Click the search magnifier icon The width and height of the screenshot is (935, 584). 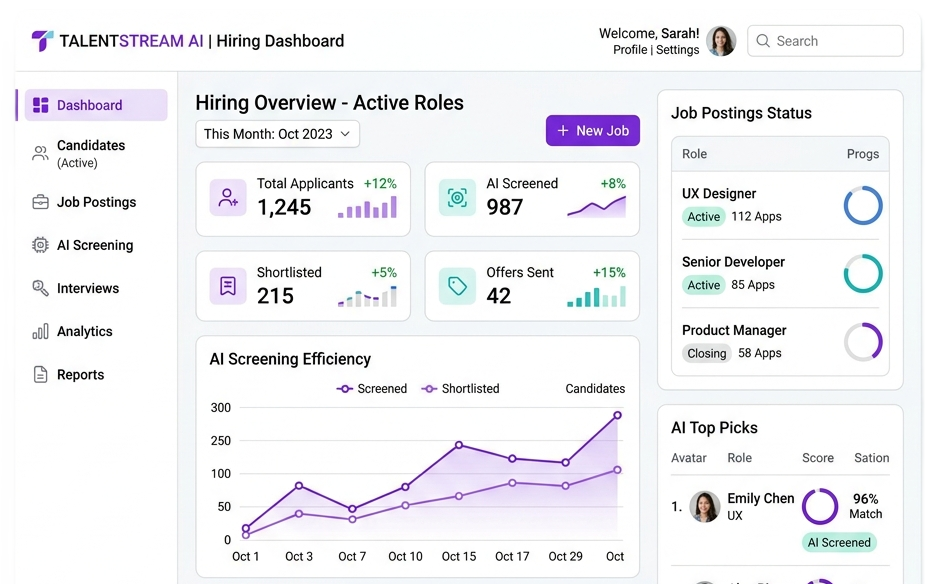point(763,41)
